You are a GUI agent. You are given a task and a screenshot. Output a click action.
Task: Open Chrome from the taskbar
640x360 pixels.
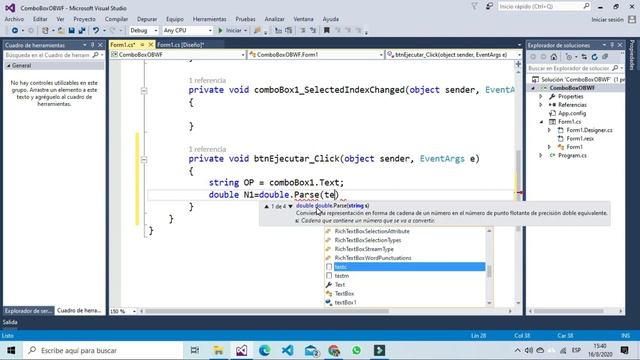[333, 350]
